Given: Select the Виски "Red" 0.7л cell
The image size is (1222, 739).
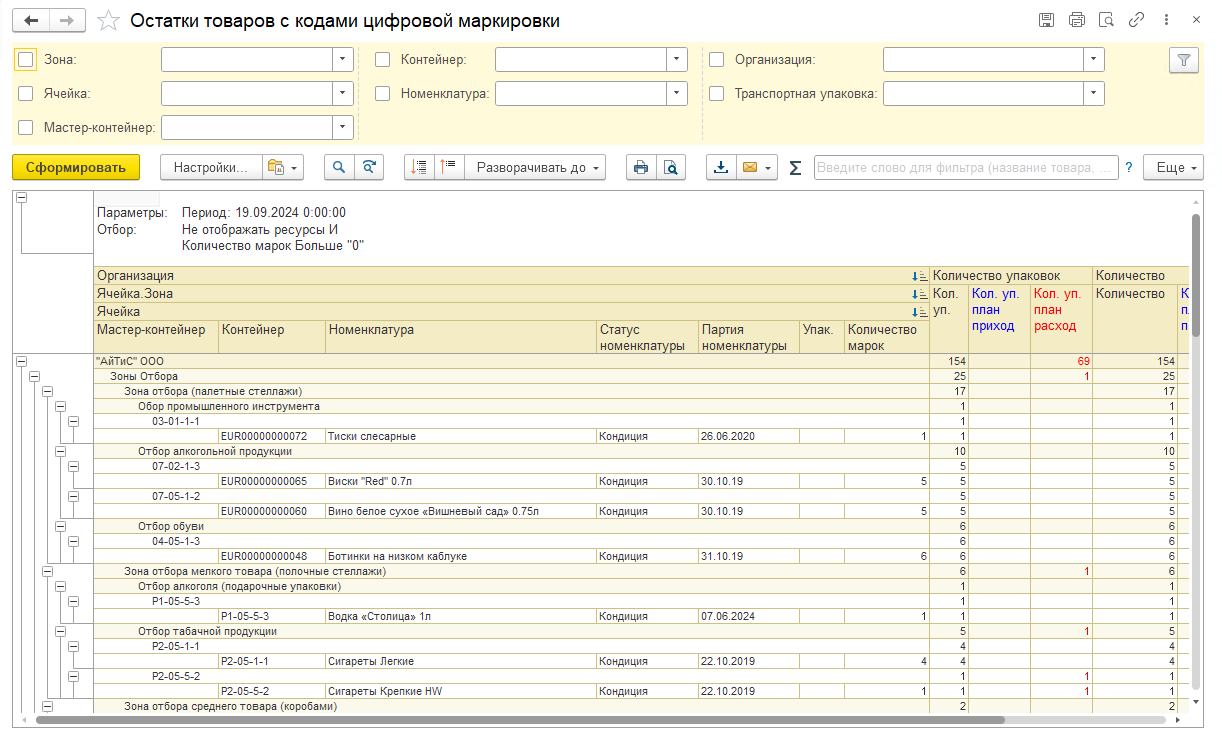Looking at the screenshot, I should [x=460, y=481].
